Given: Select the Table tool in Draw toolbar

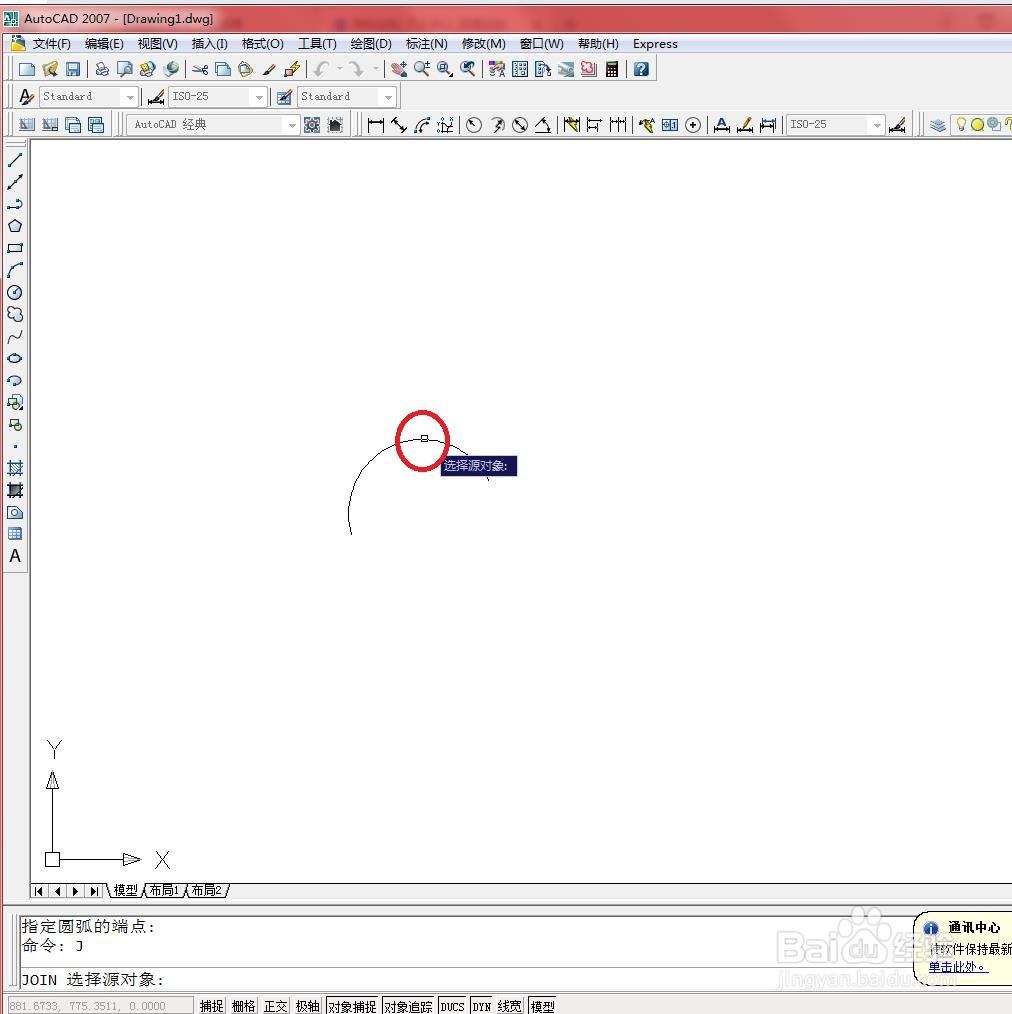Looking at the screenshot, I should [x=15, y=534].
